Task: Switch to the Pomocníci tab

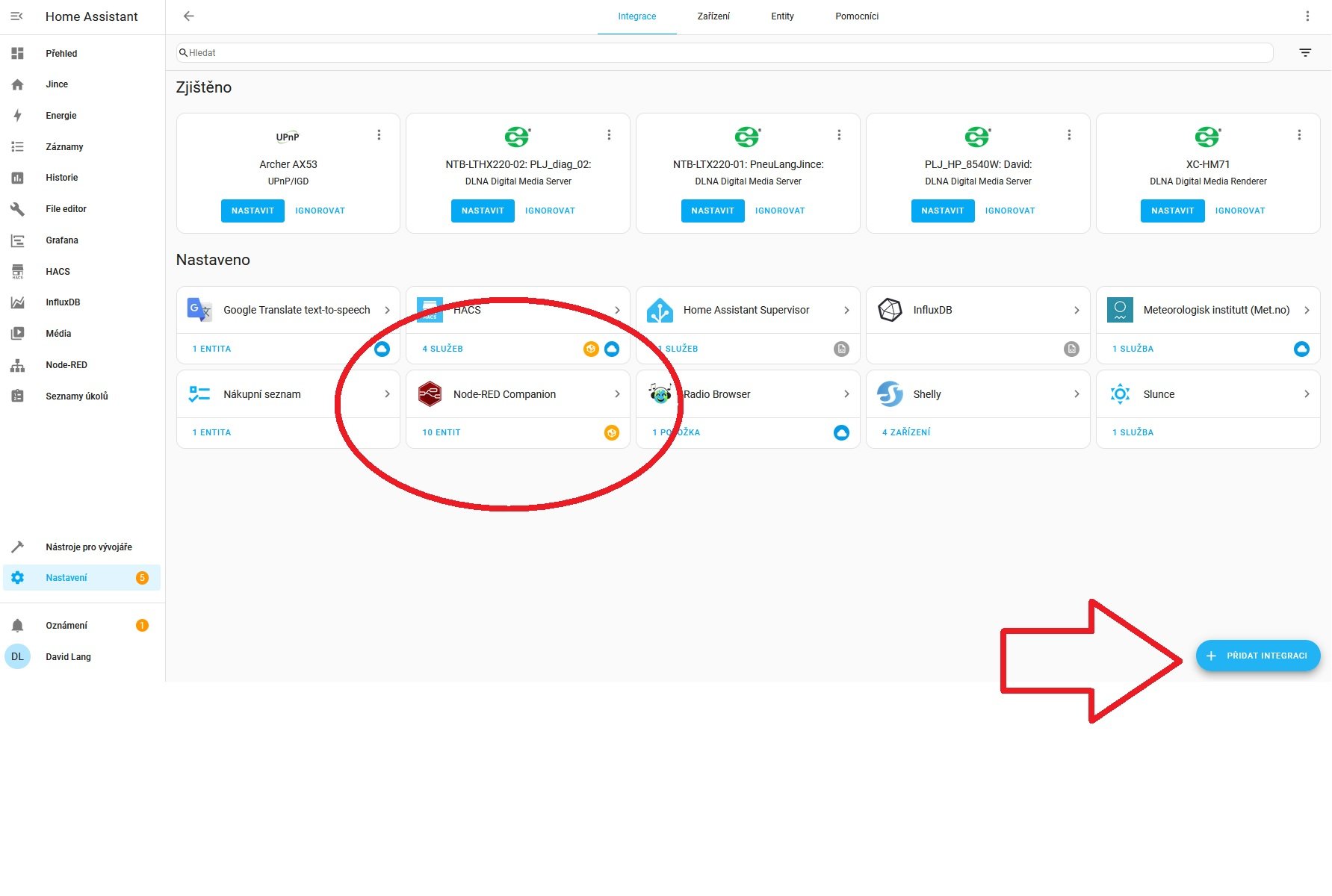Action: 857,16
